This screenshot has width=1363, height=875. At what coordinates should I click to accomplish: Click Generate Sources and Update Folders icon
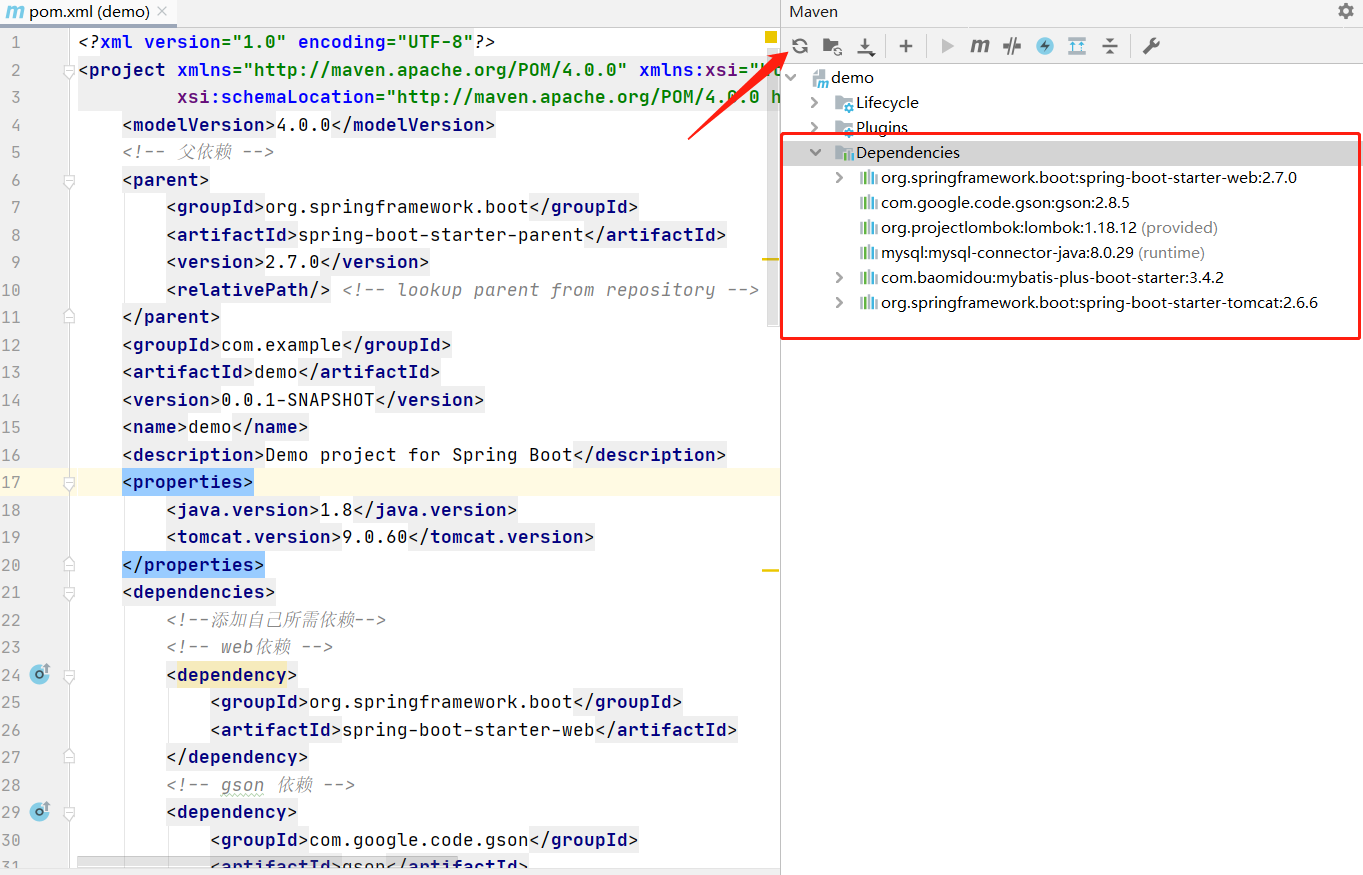pyautogui.click(x=832, y=46)
